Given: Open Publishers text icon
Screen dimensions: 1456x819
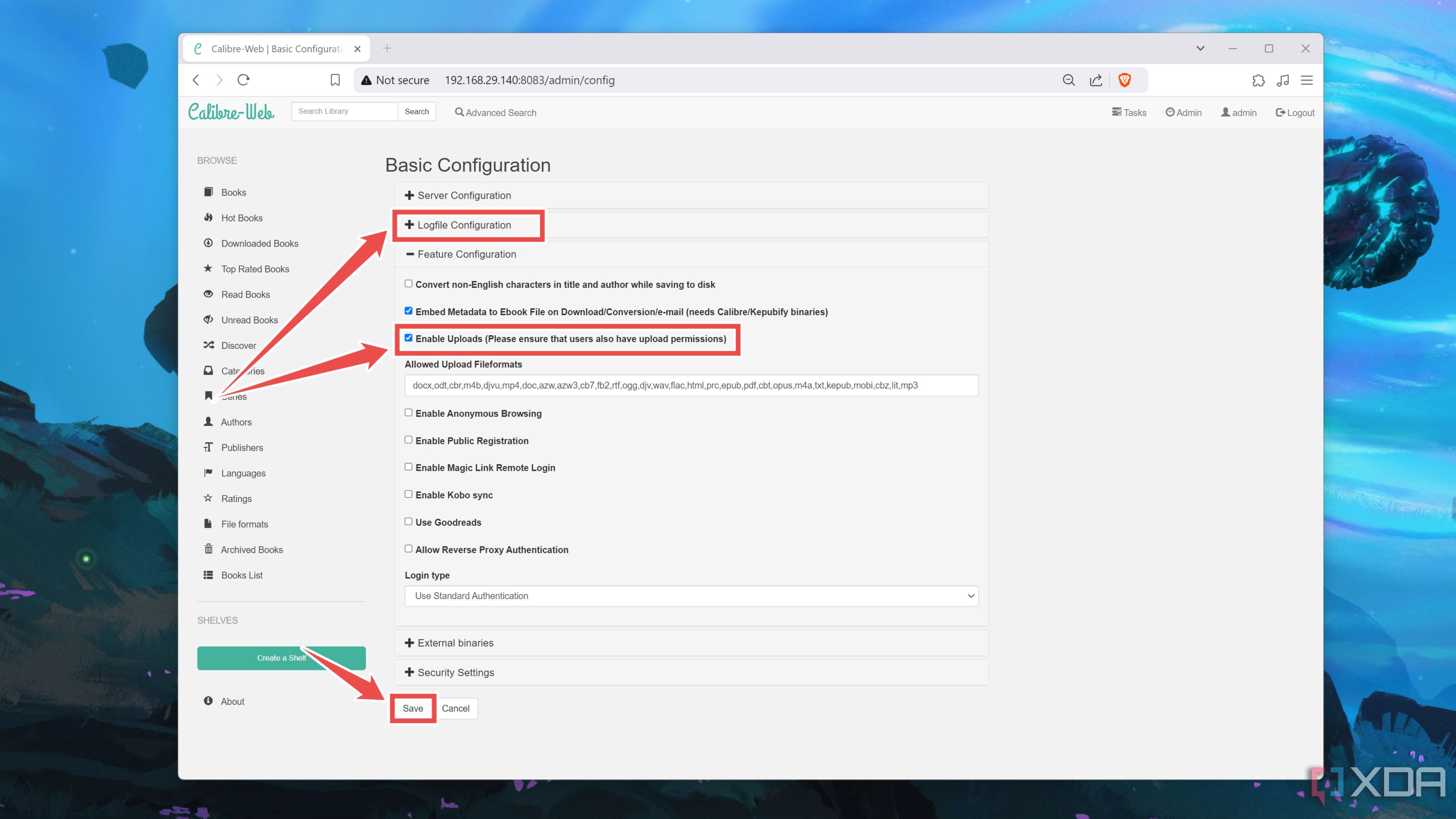Looking at the screenshot, I should click(x=209, y=447).
